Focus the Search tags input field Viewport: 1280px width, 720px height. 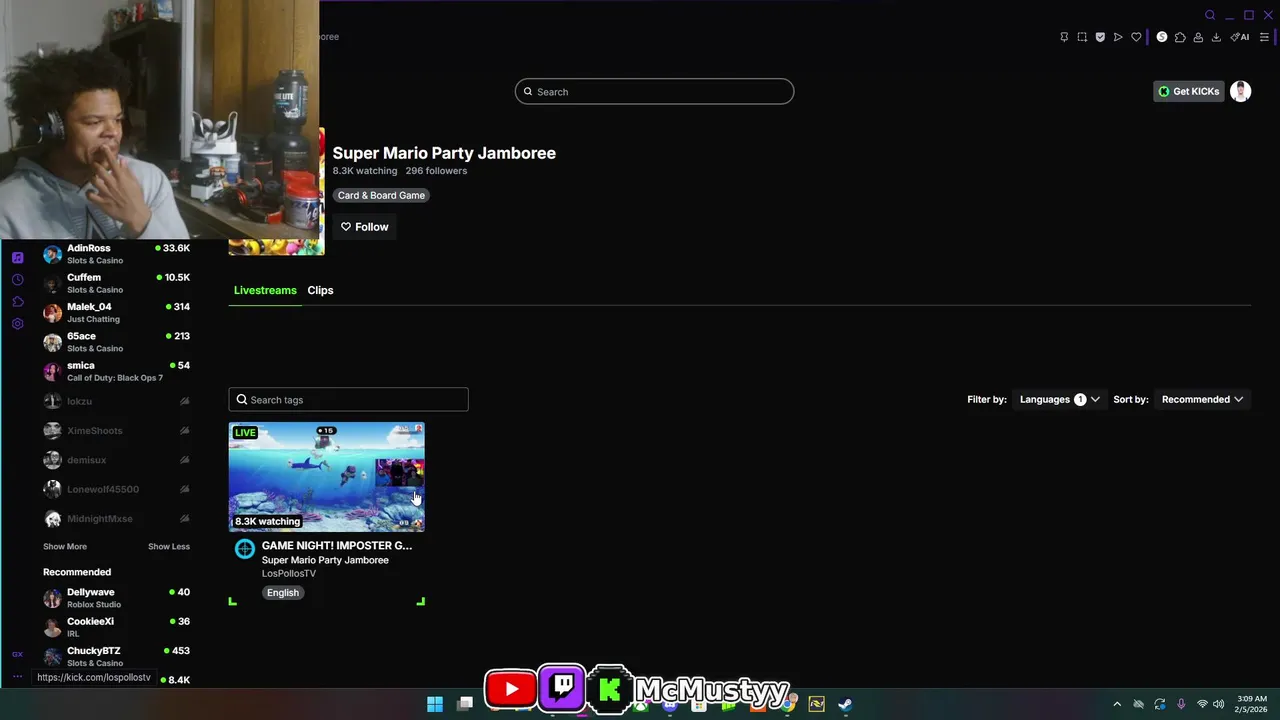pyautogui.click(x=348, y=399)
